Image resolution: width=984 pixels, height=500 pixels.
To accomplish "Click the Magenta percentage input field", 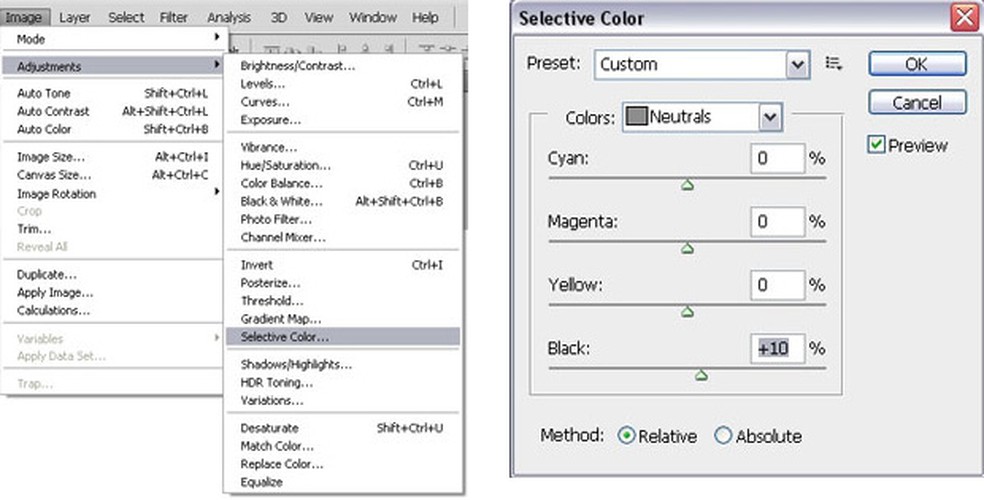I will (x=778, y=222).
